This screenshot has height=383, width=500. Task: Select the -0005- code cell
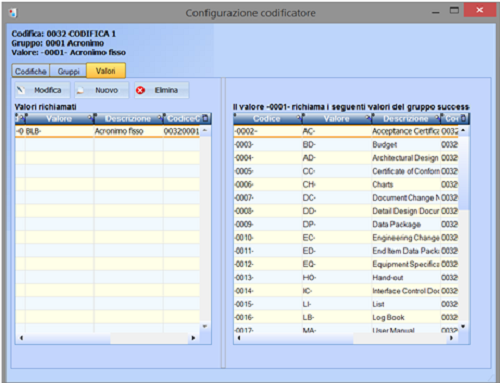pos(268,171)
